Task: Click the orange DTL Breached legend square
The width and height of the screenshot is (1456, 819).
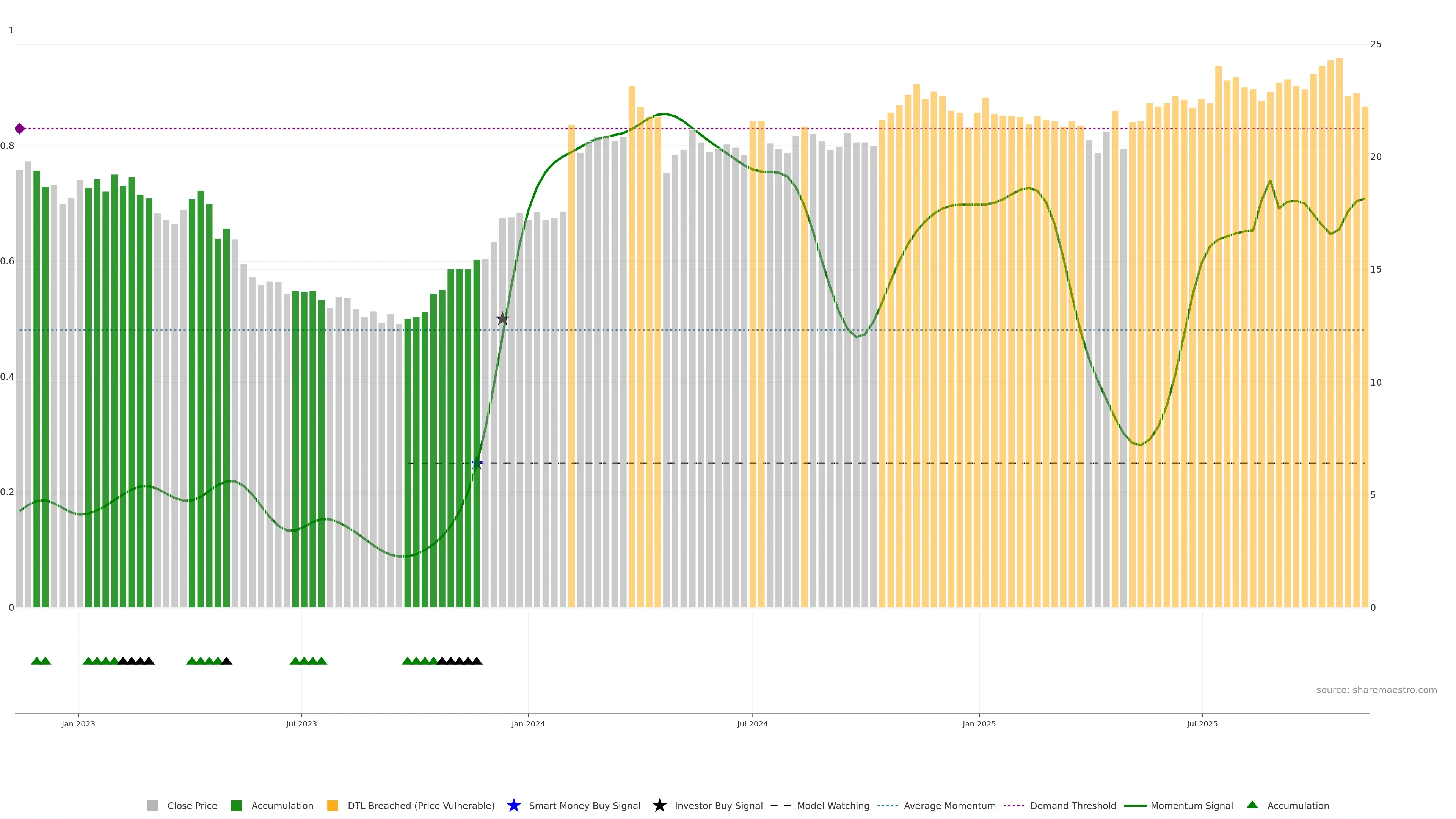Action: pyautogui.click(x=333, y=805)
